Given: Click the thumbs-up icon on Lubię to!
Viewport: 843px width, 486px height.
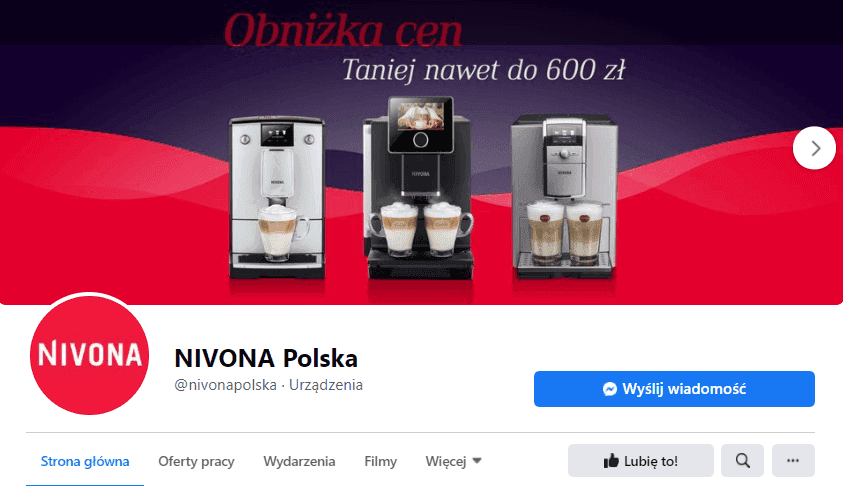Looking at the screenshot, I should point(611,461).
